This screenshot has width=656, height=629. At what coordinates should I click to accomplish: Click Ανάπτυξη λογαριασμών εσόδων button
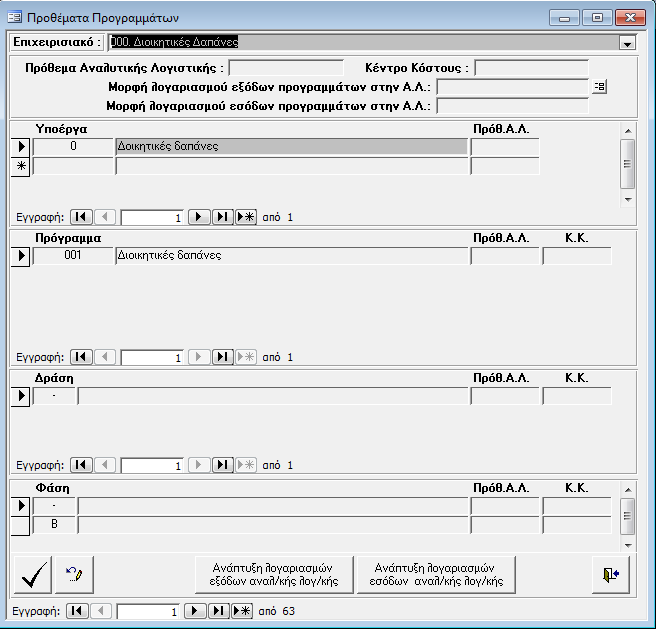pyautogui.click(x=436, y=575)
